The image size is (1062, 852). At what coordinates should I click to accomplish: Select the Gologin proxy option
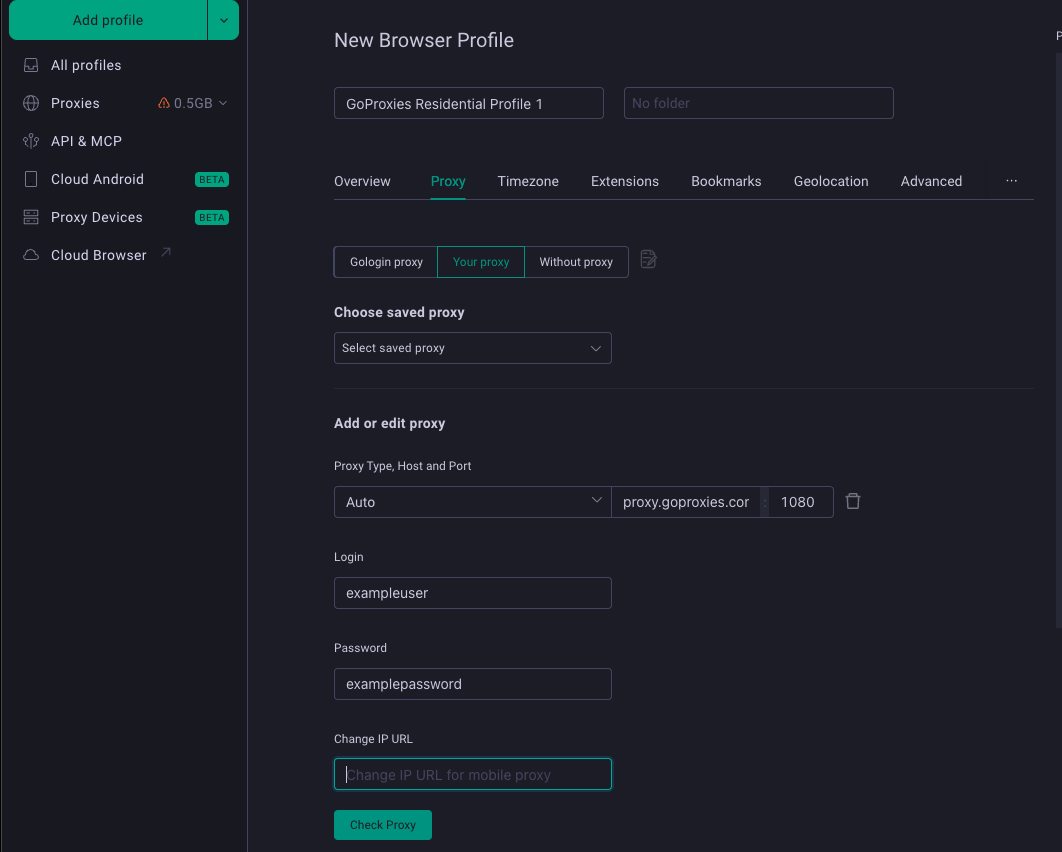(386, 262)
